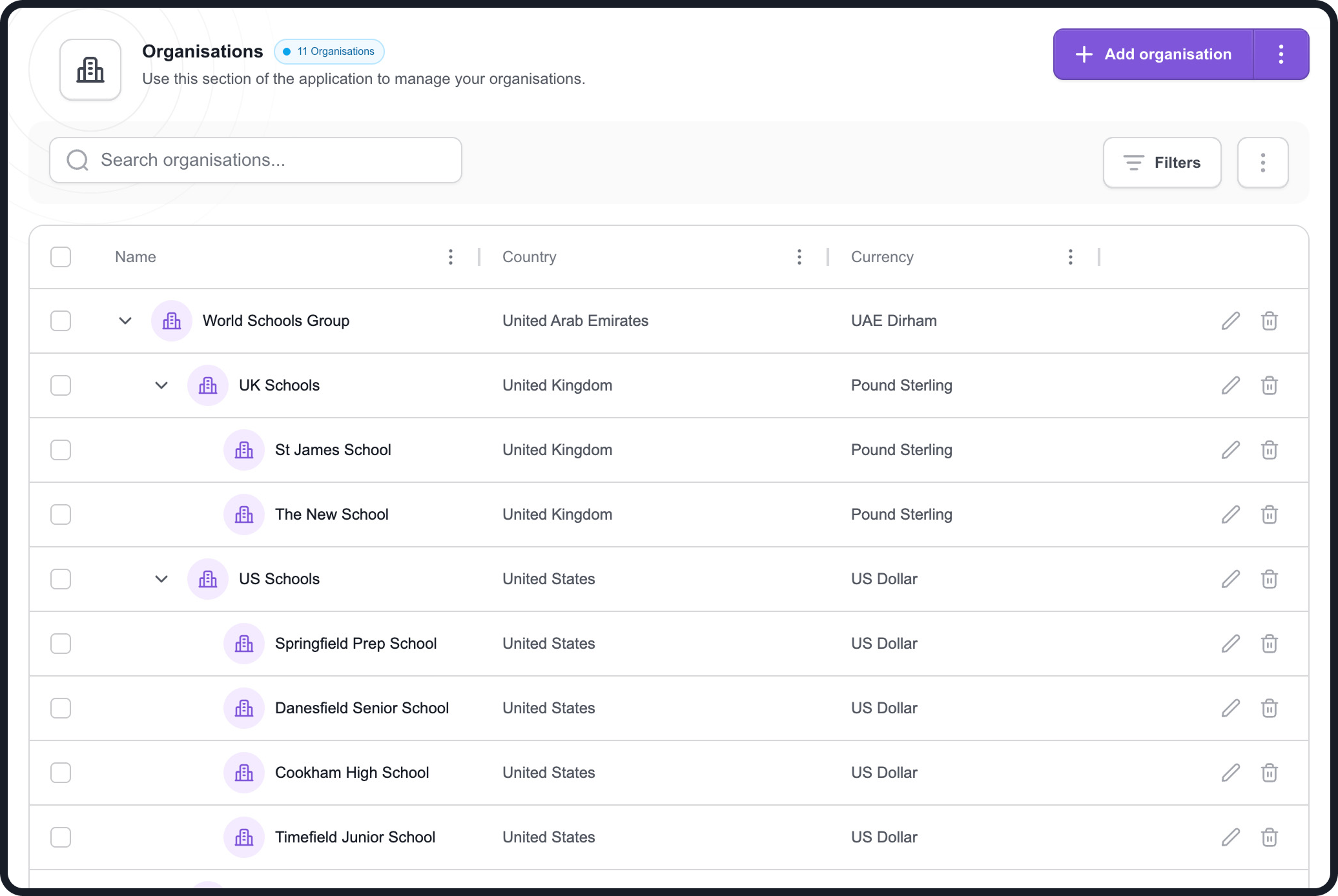
Task: Focus the Search organisations field
Action: (256, 160)
